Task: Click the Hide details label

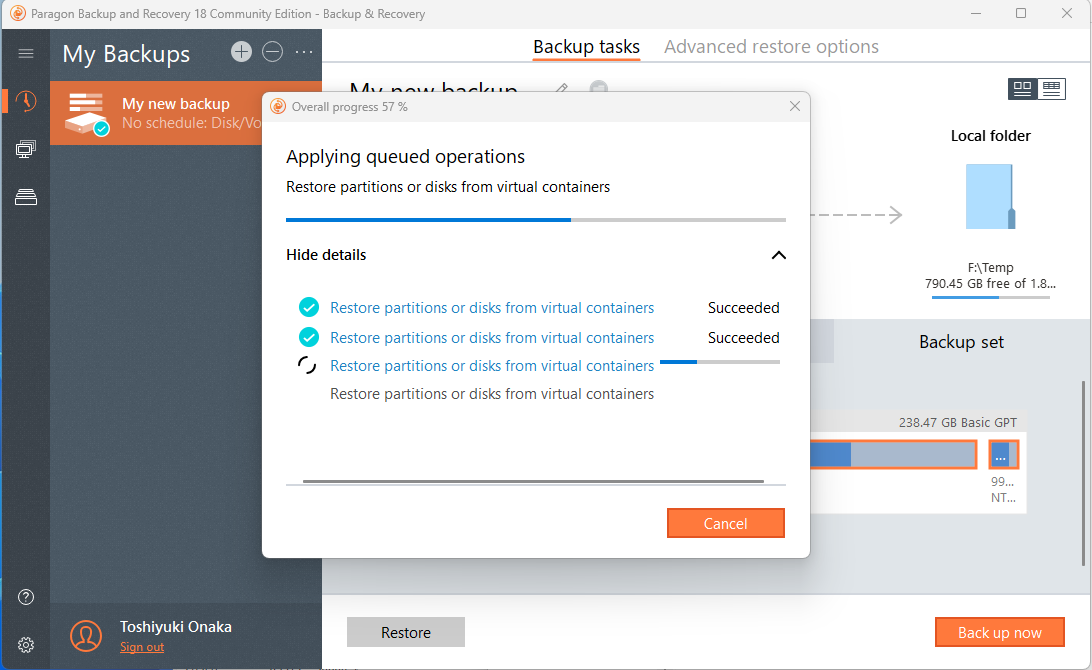Action: click(x=326, y=255)
